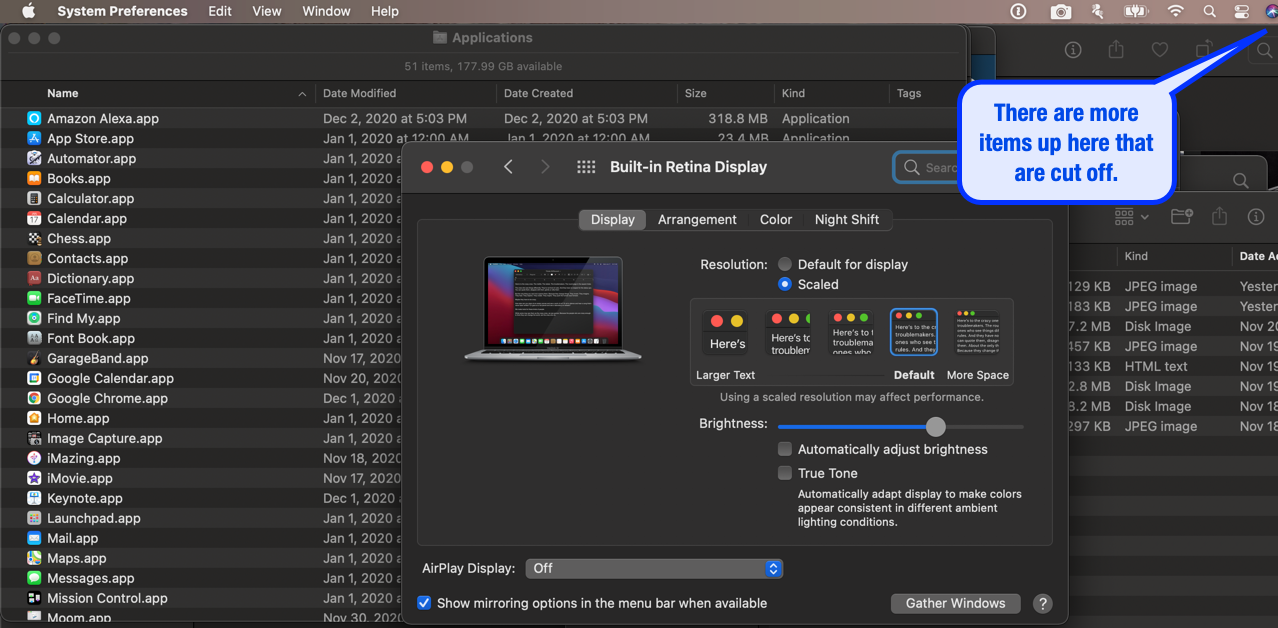Select the Display tab
This screenshot has height=628, width=1278.
click(613, 220)
